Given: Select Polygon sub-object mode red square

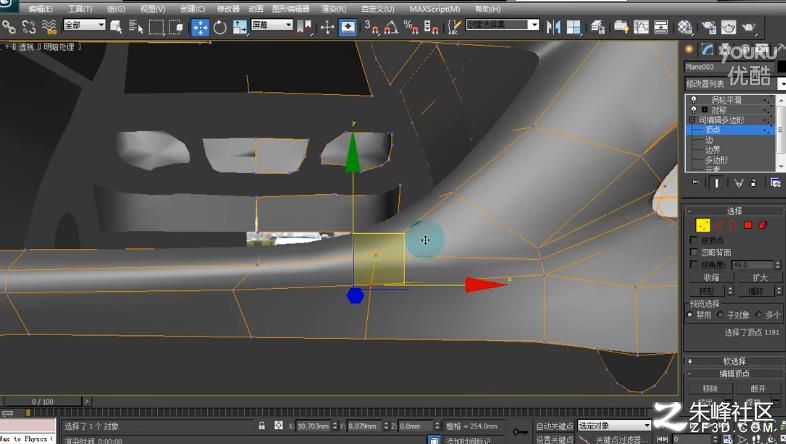Looking at the screenshot, I should coord(748,225).
